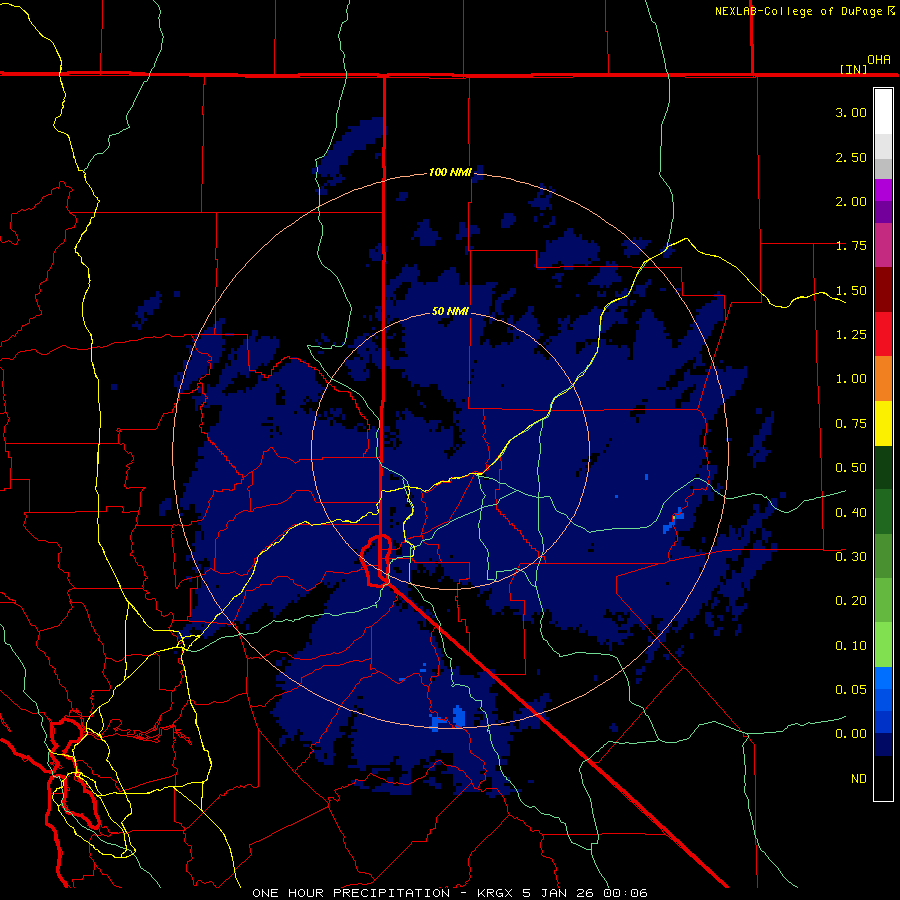Pick the light blue legend swatch beside 0.05
The width and height of the screenshot is (900, 900).
tap(883, 678)
